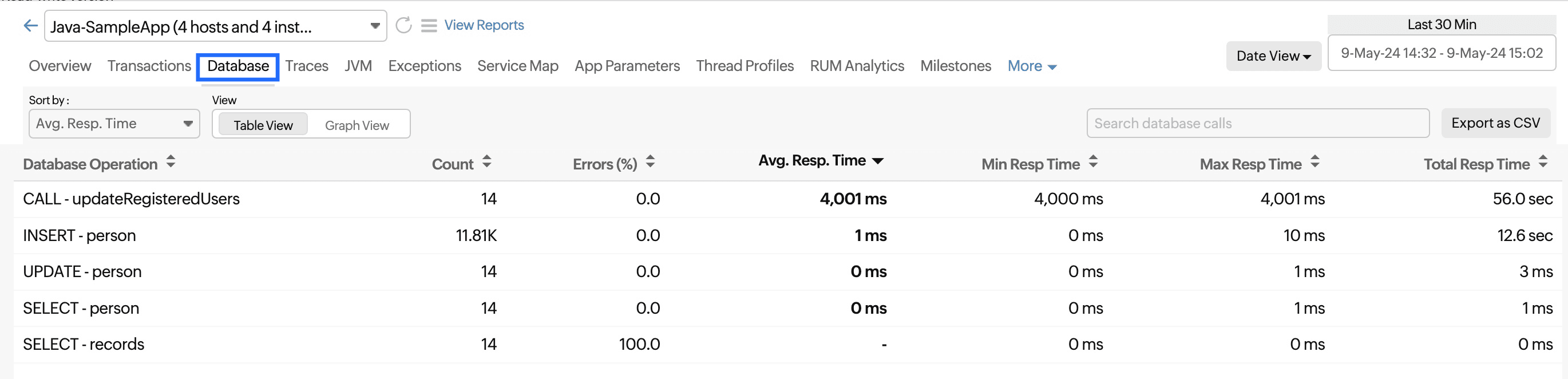The image size is (1568, 379).
Task: Sort by Max Resp Time arrows
Action: coord(1315,162)
